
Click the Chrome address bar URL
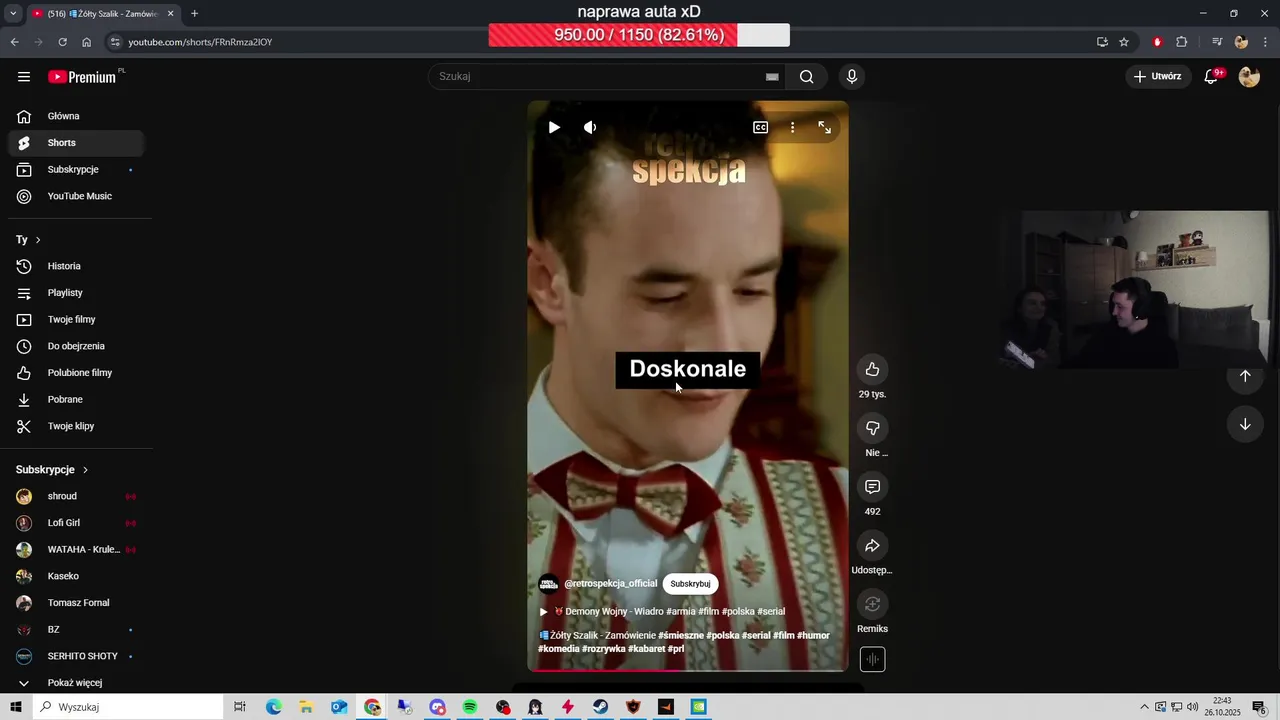pyautogui.click(x=200, y=42)
